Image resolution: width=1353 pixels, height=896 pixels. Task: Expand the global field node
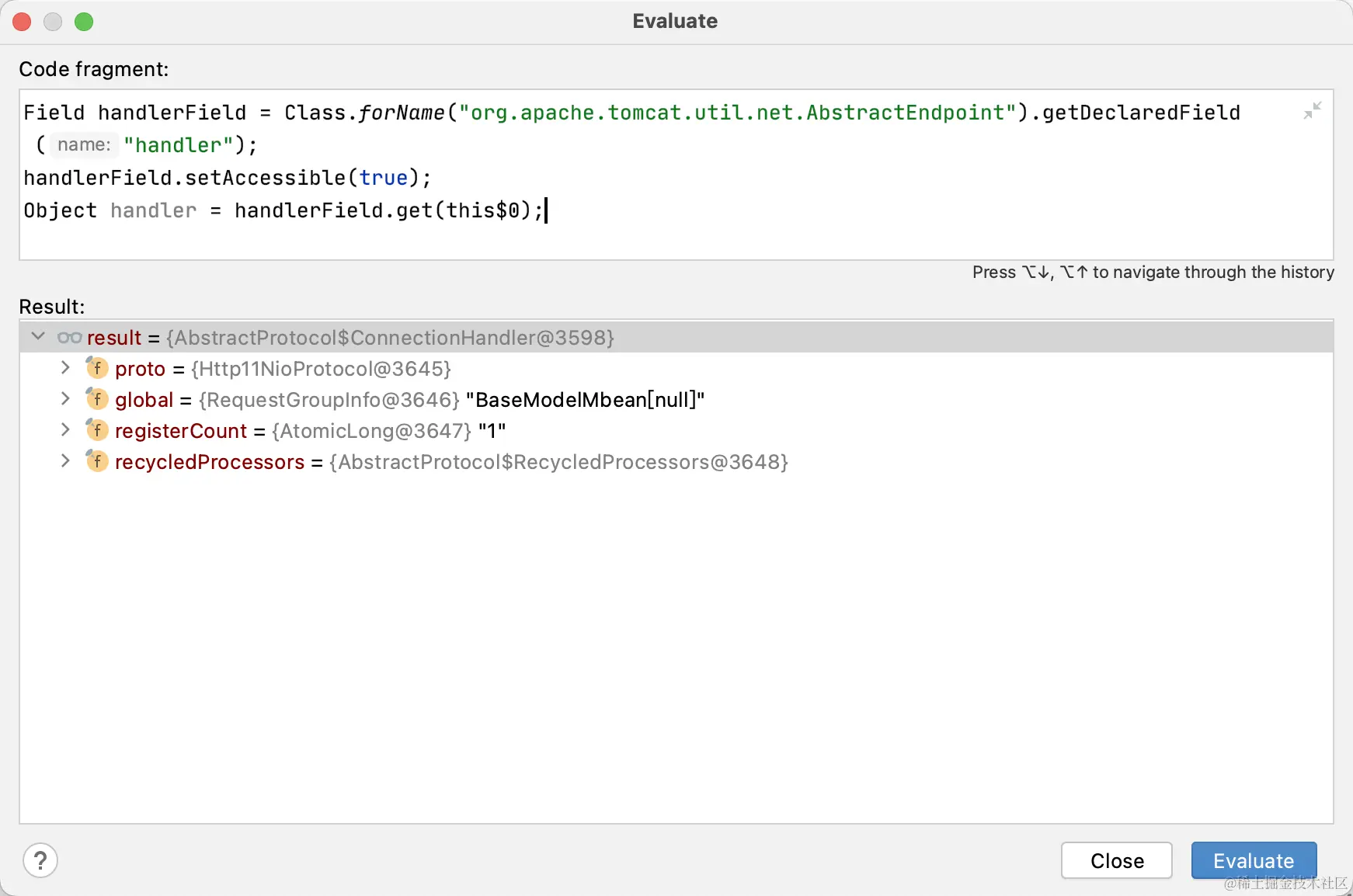tap(65, 399)
